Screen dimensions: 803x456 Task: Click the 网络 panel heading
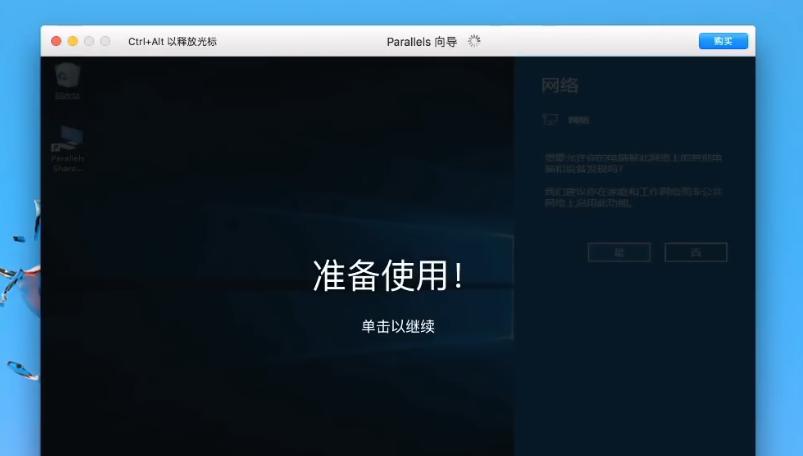coord(560,85)
